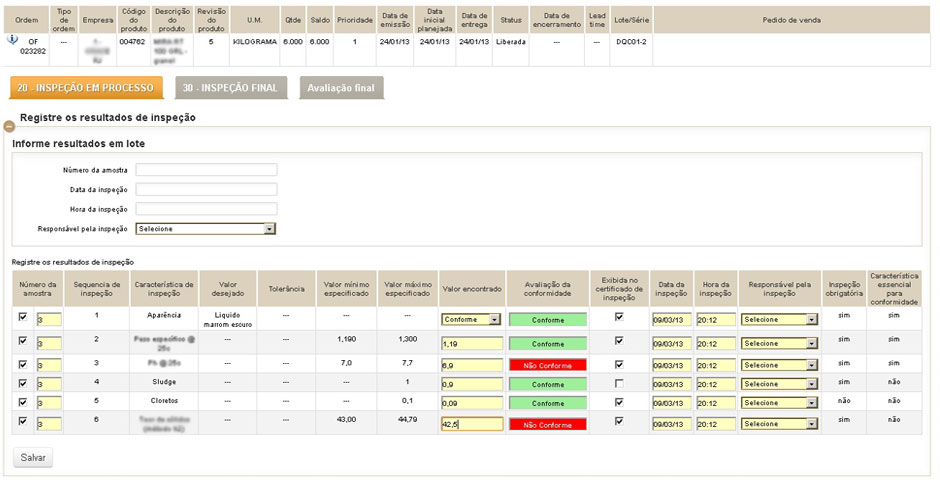Click the Sludge characteristic name
940x480 pixels.
pos(164,382)
